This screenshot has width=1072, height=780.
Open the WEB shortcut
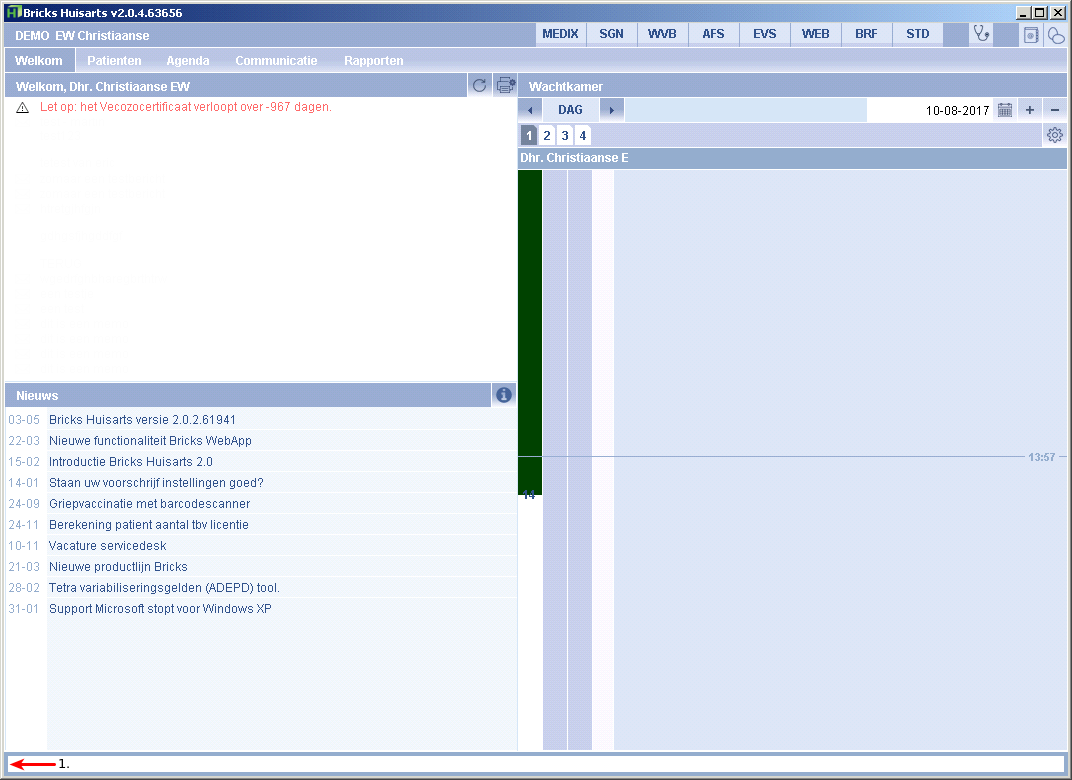coord(815,34)
